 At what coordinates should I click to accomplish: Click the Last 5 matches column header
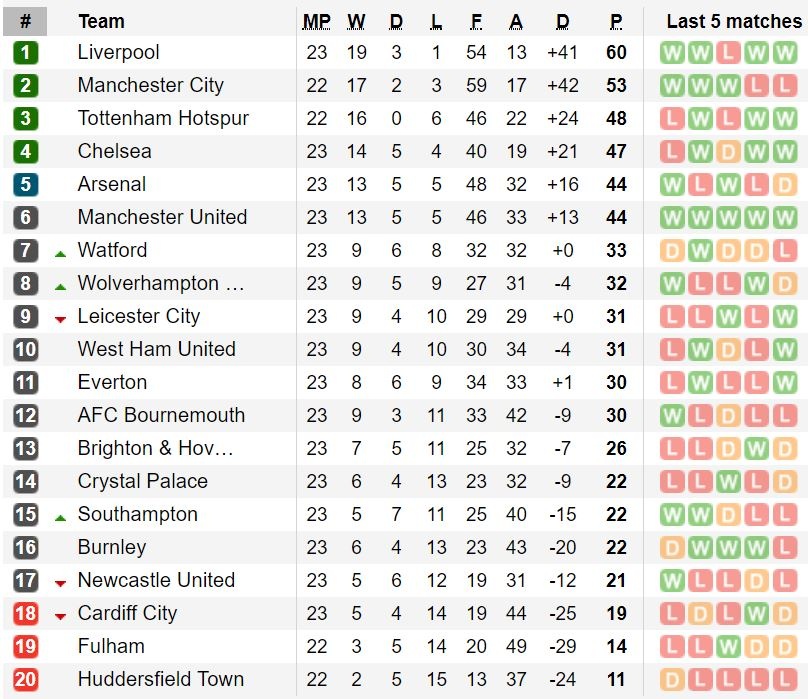[734, 21]
